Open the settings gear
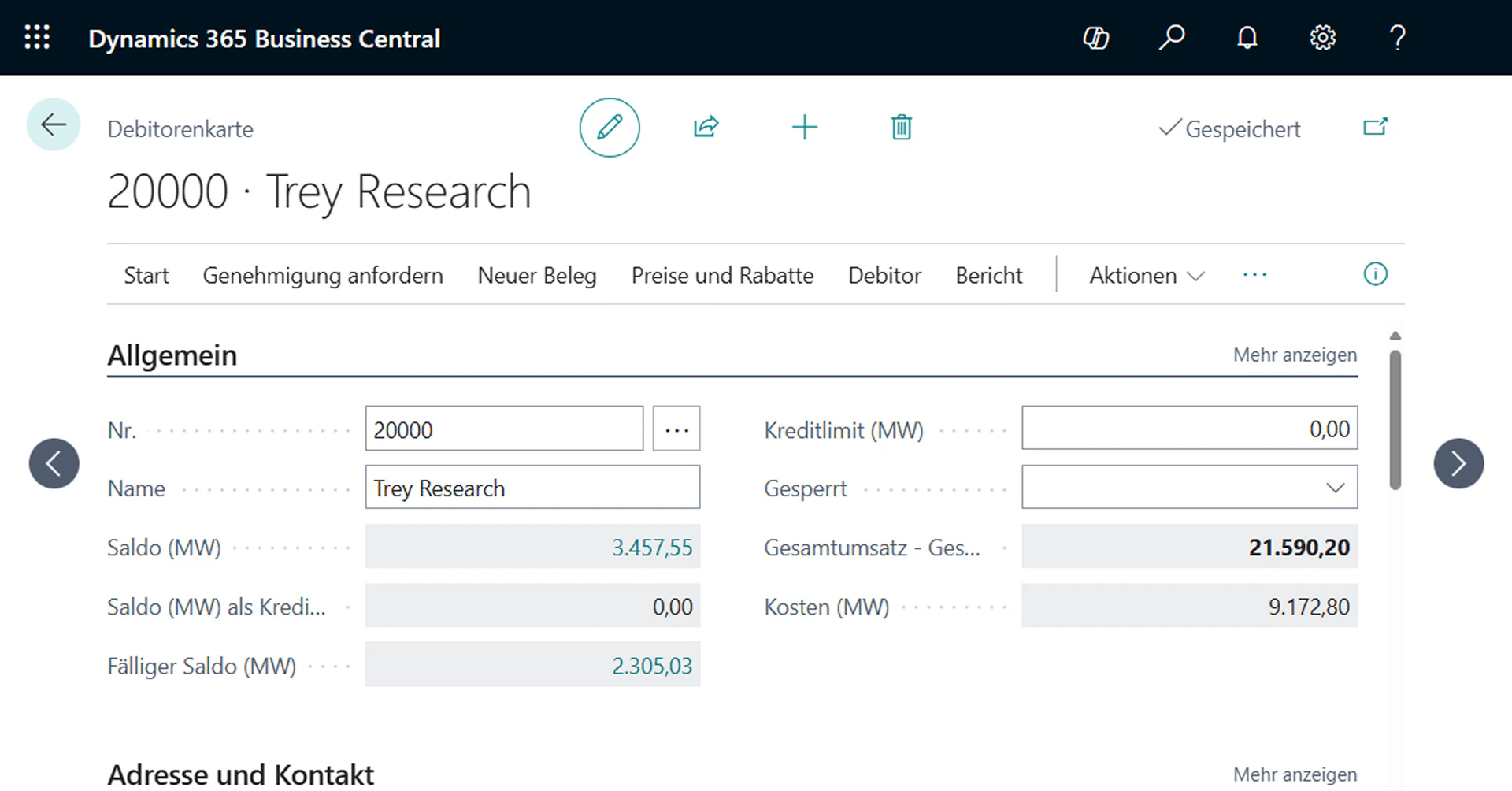The image size is (1512, 791). click(x=1322, y=37)
